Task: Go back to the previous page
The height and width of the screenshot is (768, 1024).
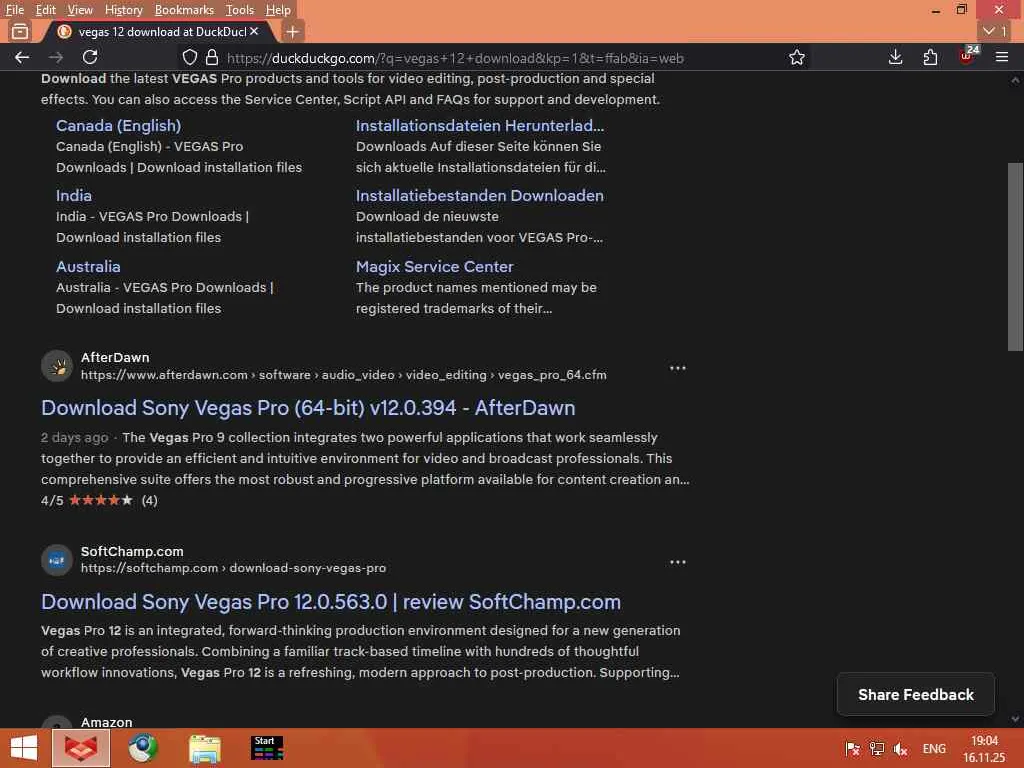Action: 22,57
